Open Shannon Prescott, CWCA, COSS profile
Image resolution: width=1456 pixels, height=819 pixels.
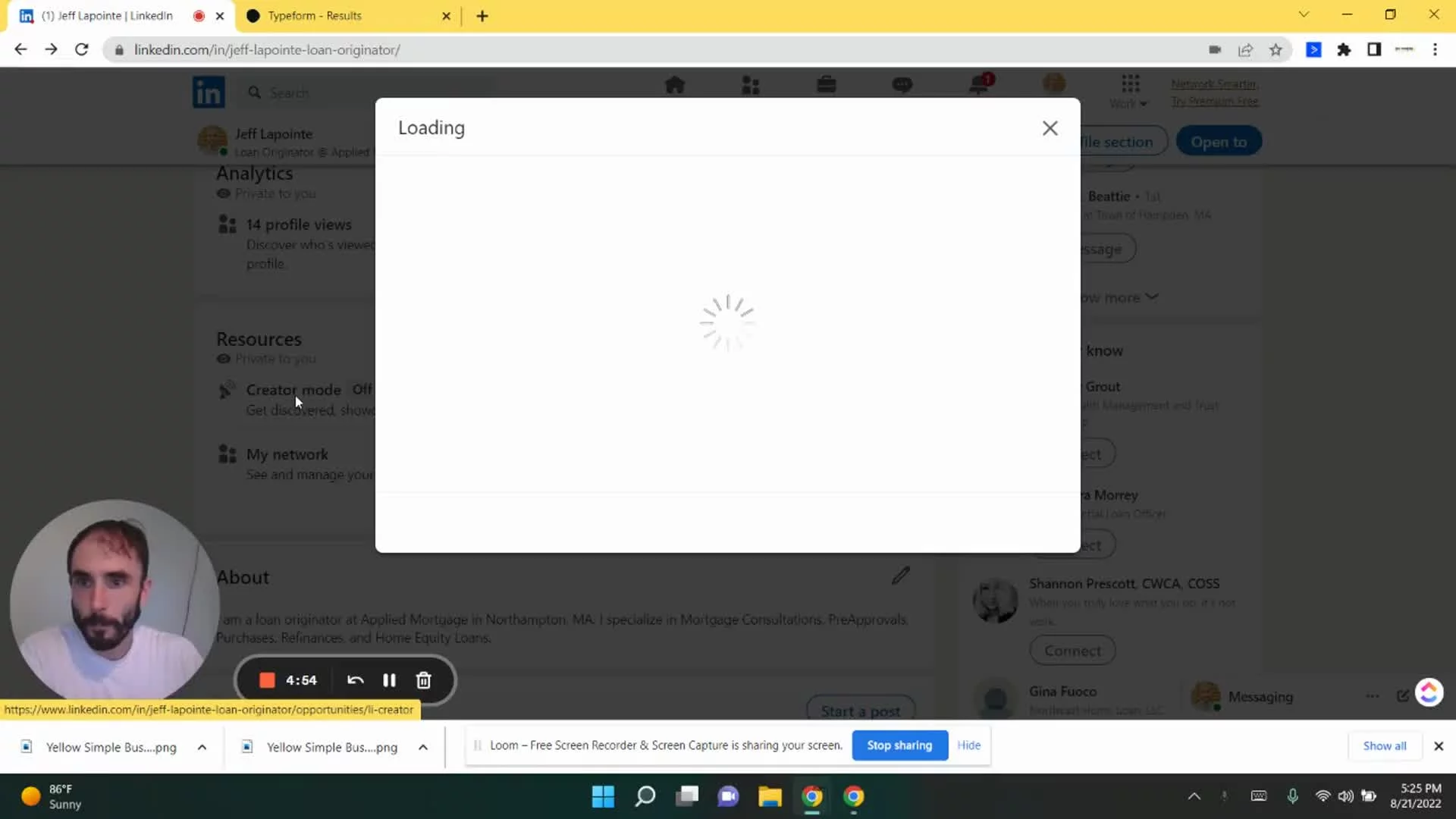pos(1124,583)
